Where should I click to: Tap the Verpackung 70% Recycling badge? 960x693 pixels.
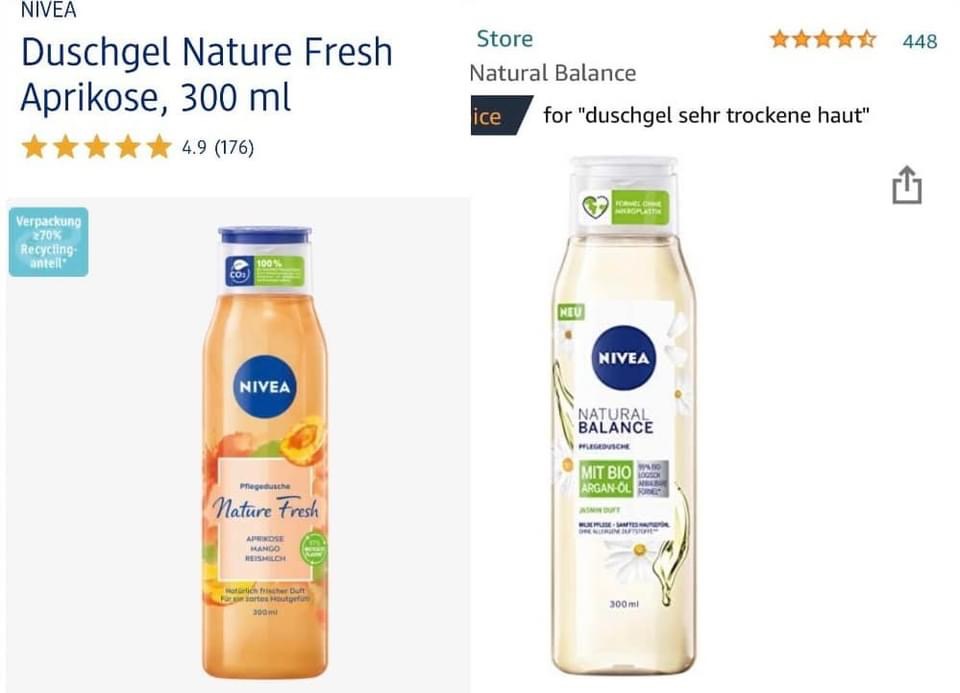click(x=48, y=242)
